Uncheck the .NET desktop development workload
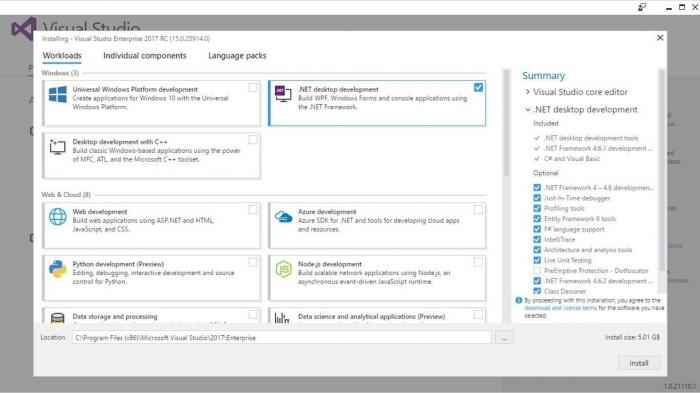This screenshot has width=700, height=393. coord(478,88)
